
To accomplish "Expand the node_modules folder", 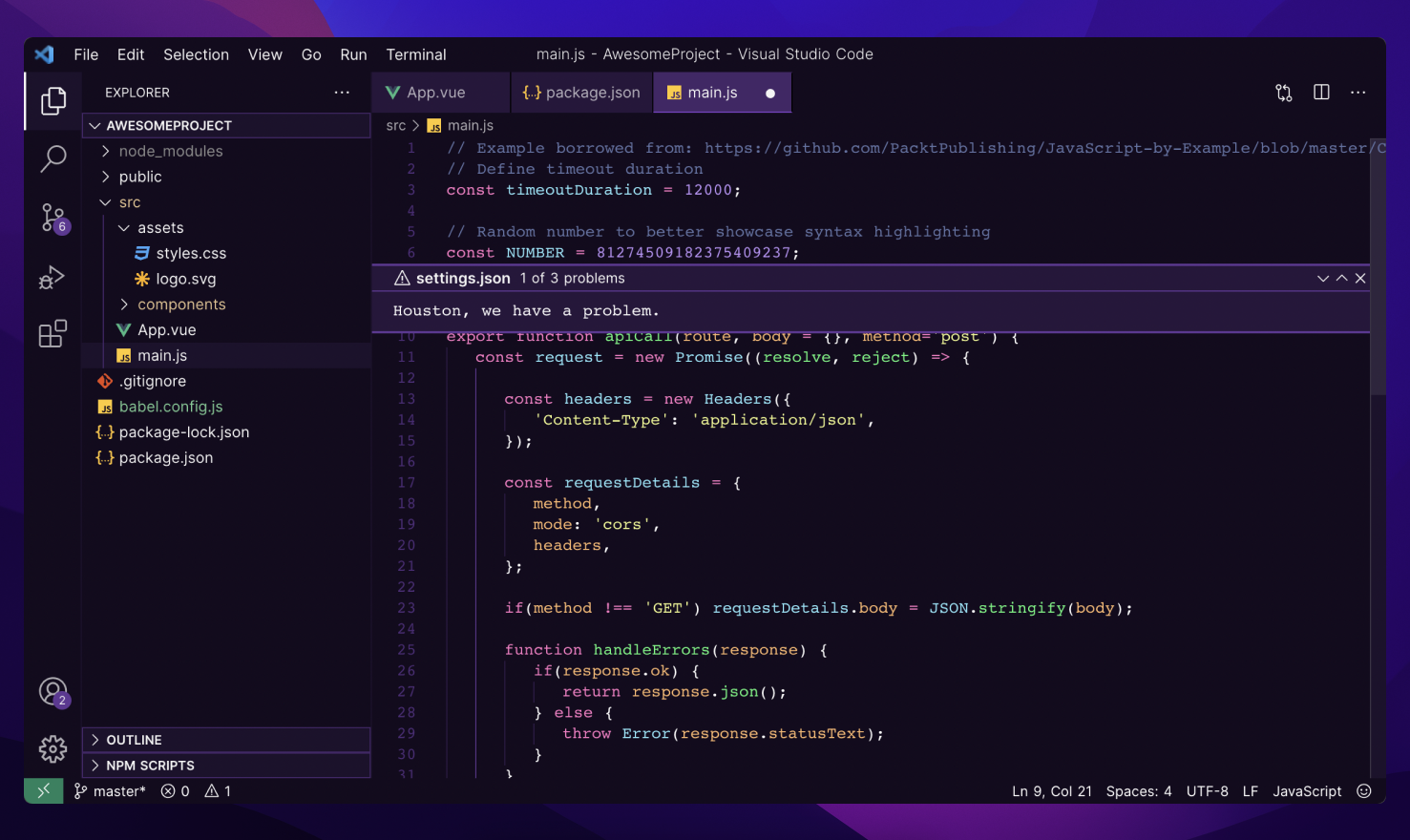I will (227, 151).
